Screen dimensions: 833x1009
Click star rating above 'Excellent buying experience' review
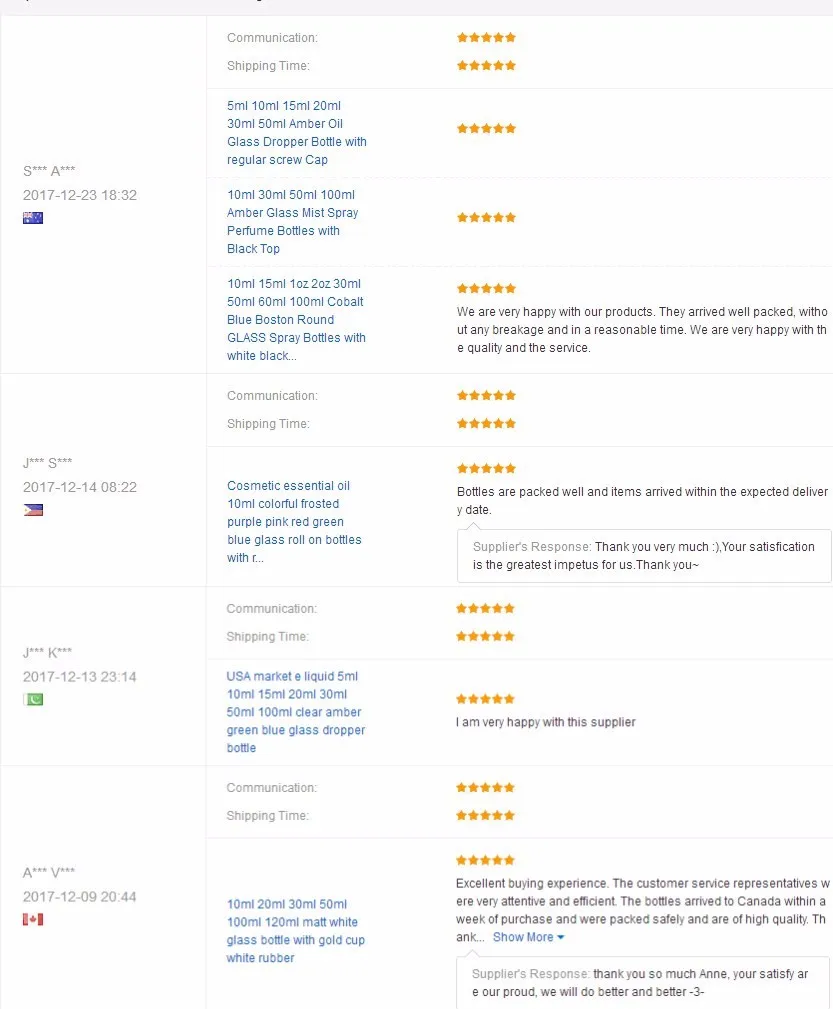tap(485, 860)
